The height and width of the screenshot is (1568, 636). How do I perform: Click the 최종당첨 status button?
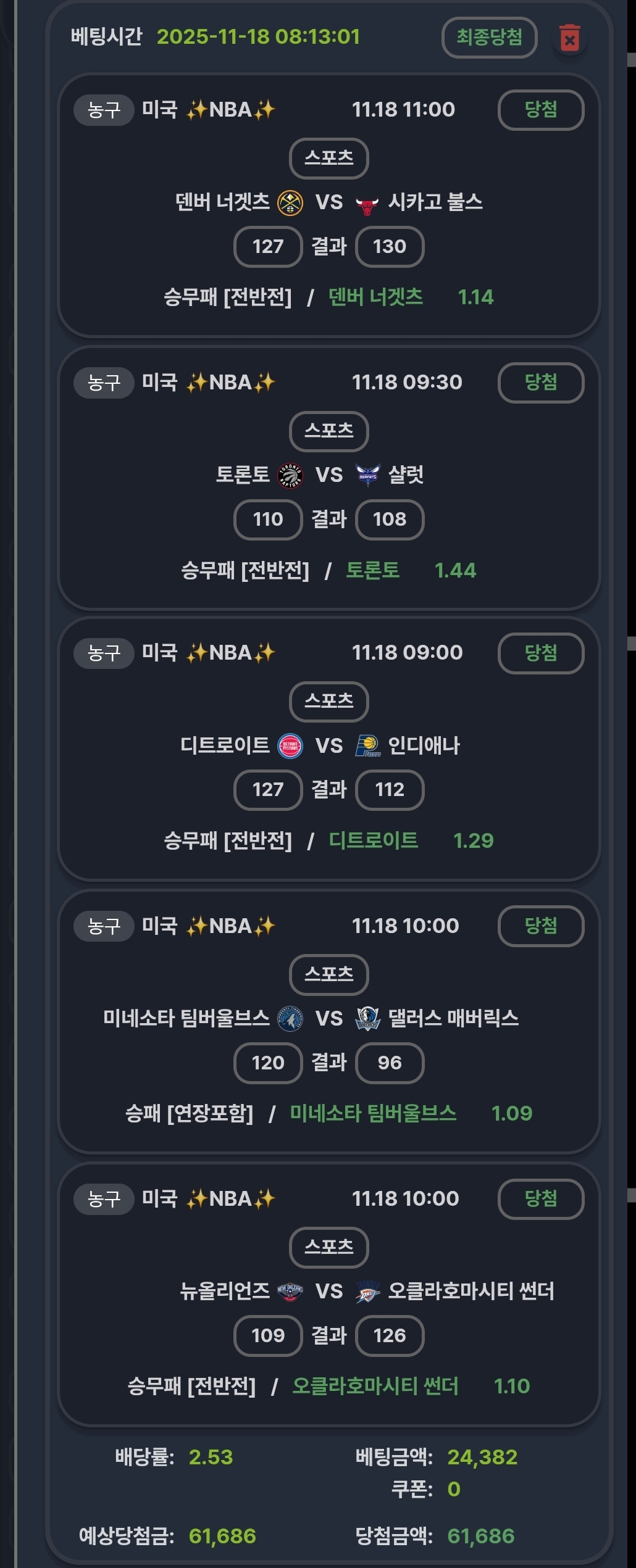coord(489,38)
